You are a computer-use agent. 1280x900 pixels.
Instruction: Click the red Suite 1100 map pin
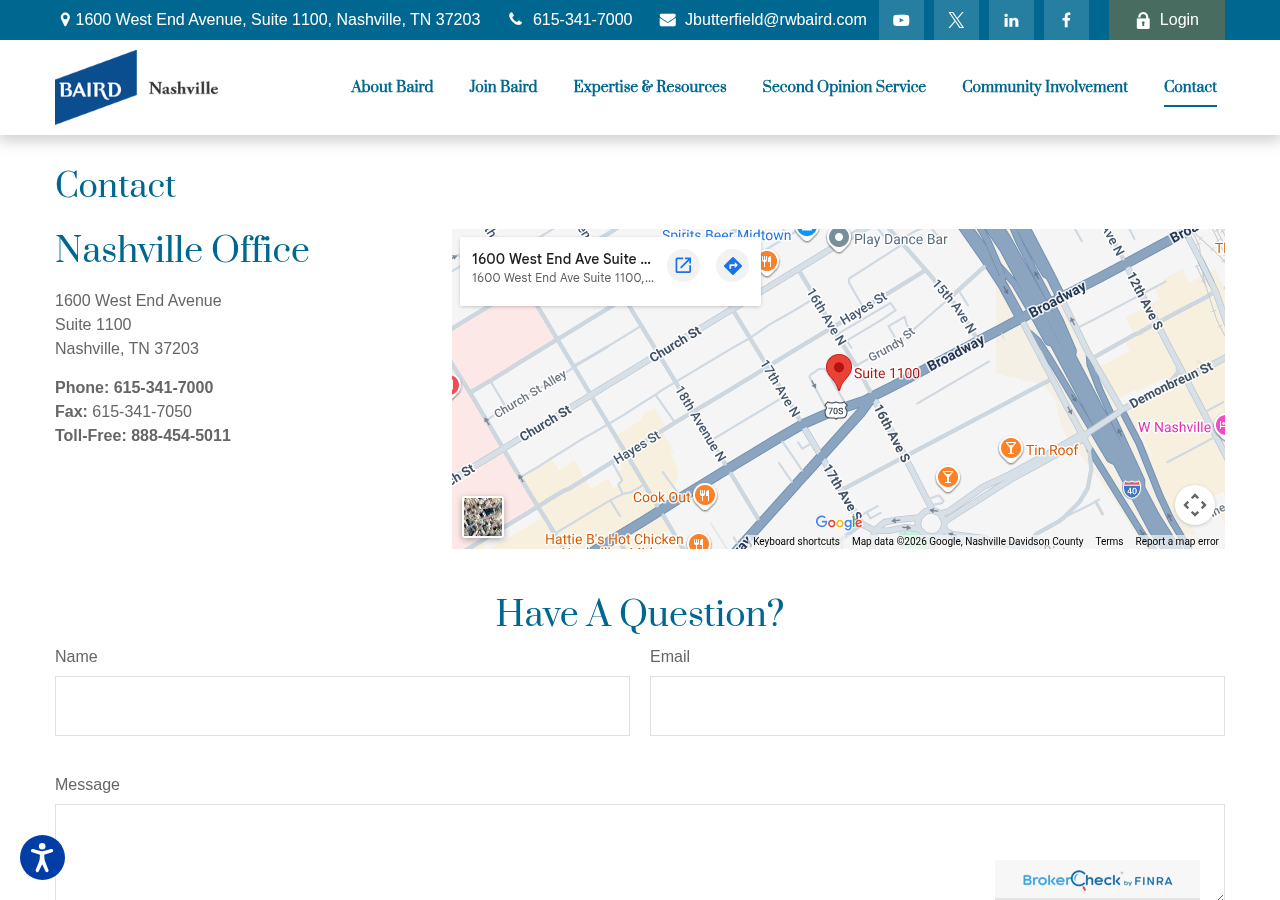839,372
